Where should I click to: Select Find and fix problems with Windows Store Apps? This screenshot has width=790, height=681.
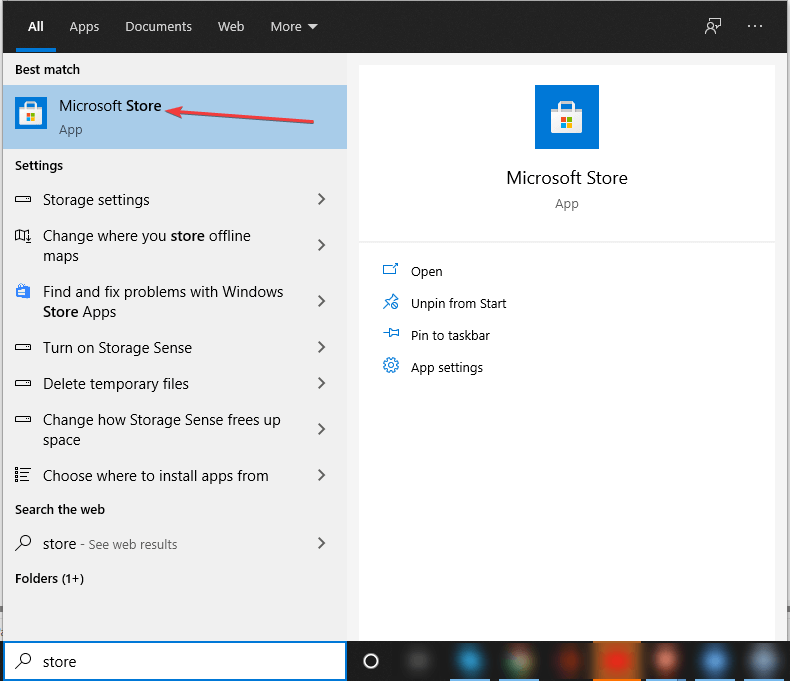(162, 302)
